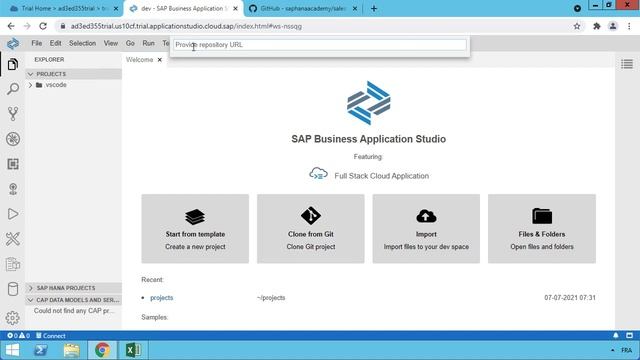Open the recent projects link

point(162,298)
